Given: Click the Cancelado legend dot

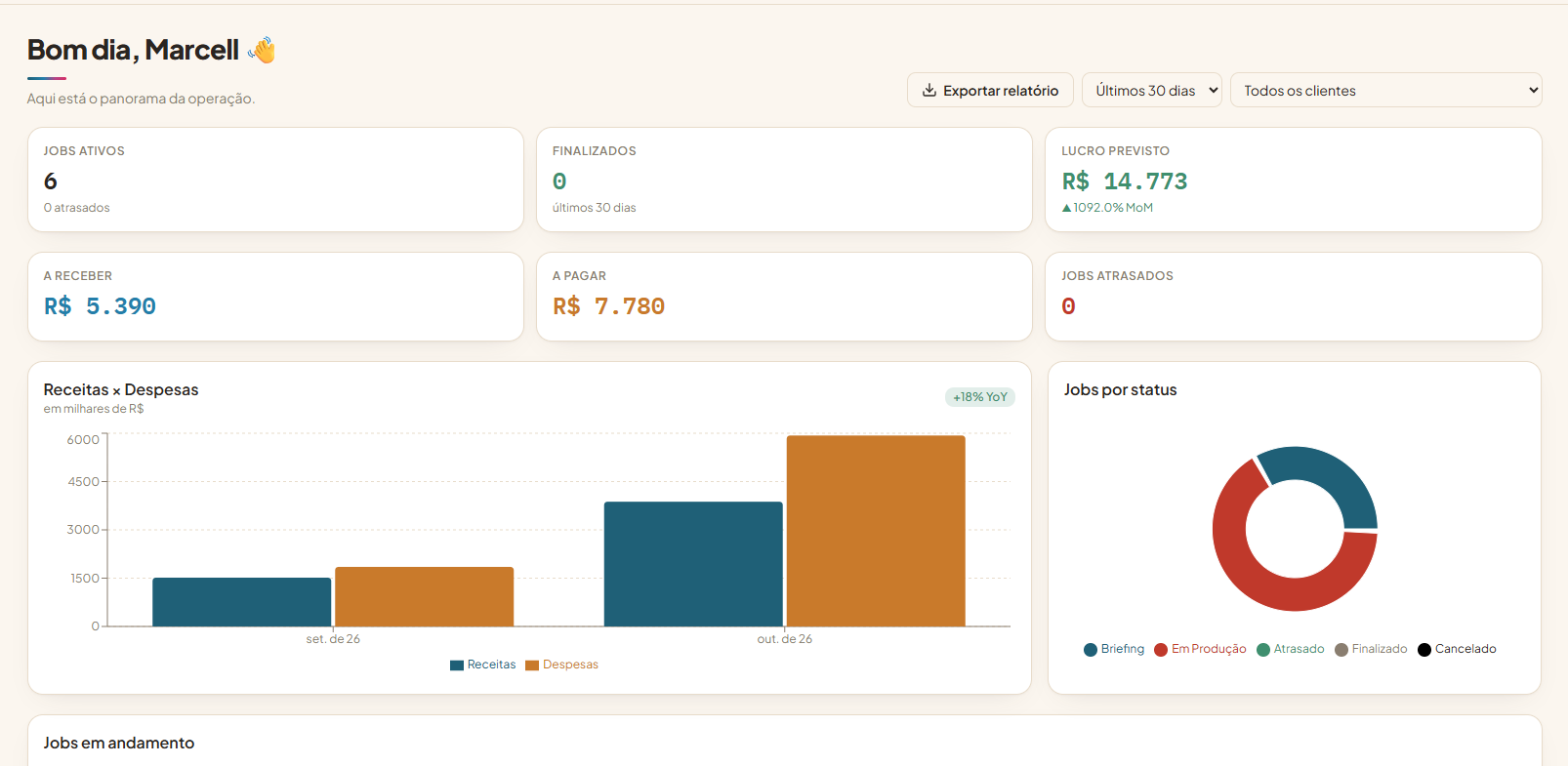Looking at the screenshot, I should pos(1424,650).
